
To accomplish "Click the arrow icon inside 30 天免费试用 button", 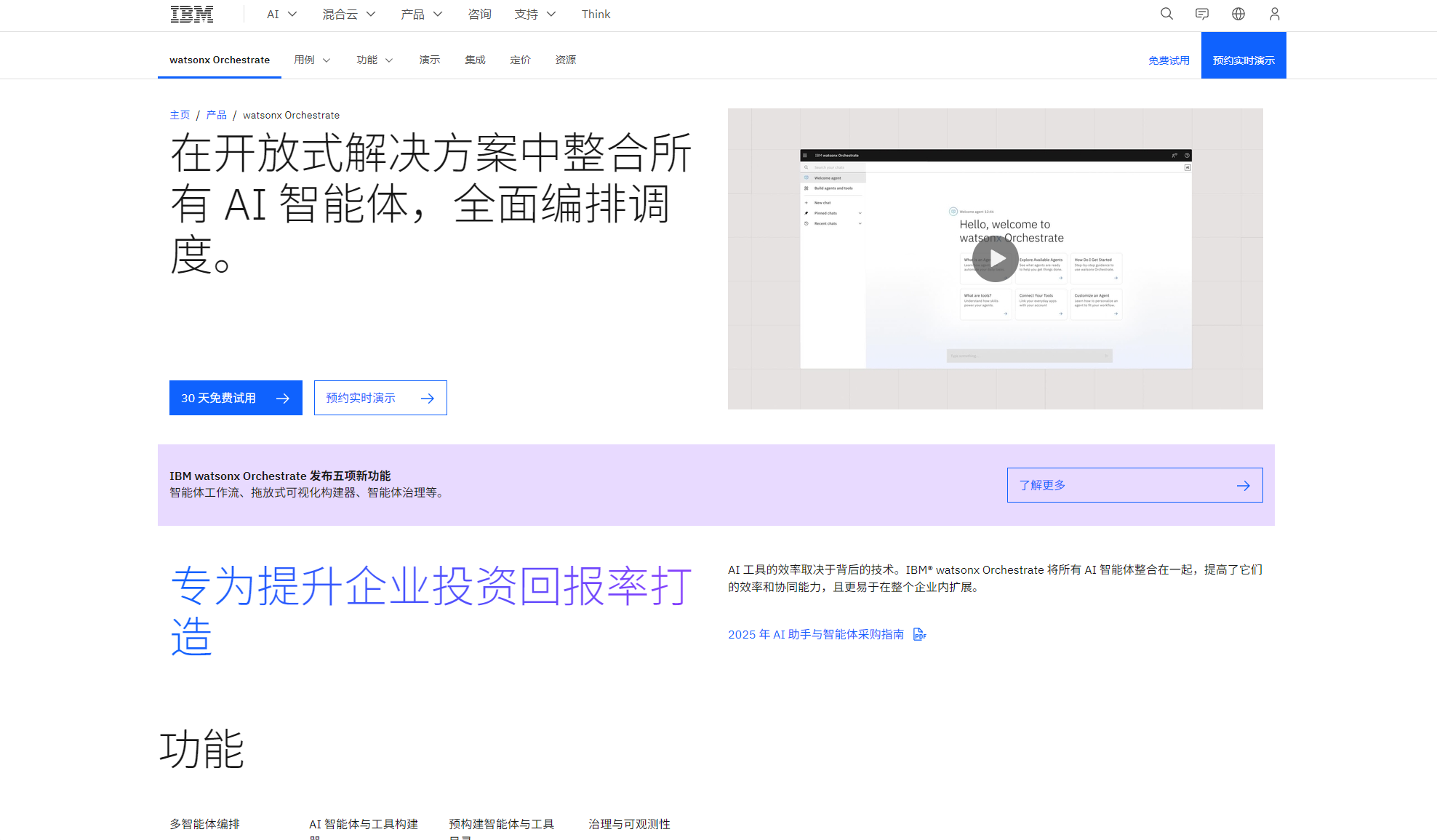I will (x=284, y=398).
